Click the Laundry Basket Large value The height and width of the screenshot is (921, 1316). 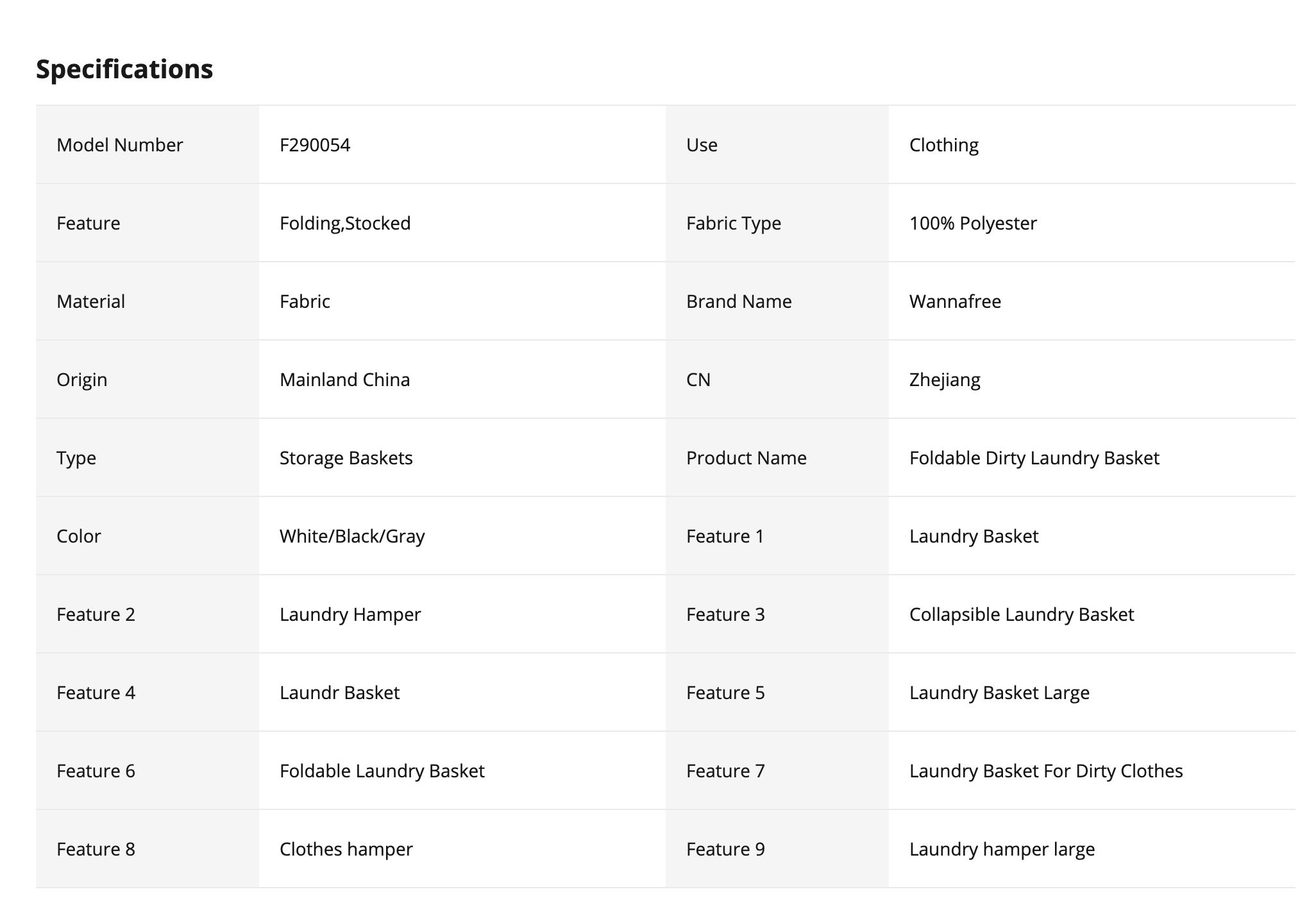click(x=999, y=693)
